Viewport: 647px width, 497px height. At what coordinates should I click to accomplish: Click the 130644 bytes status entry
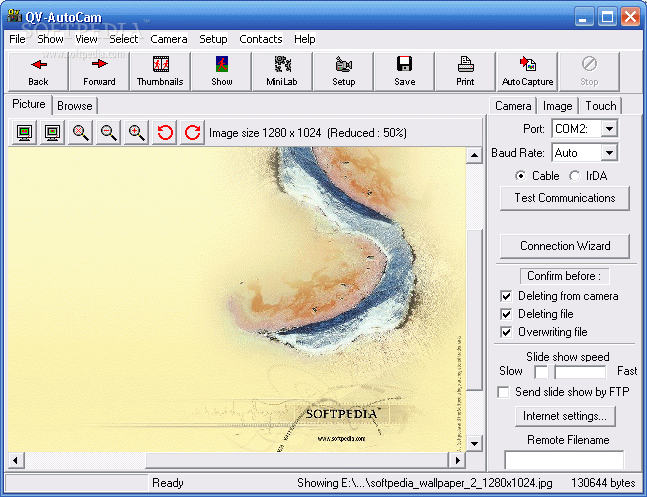coord(603,483)
